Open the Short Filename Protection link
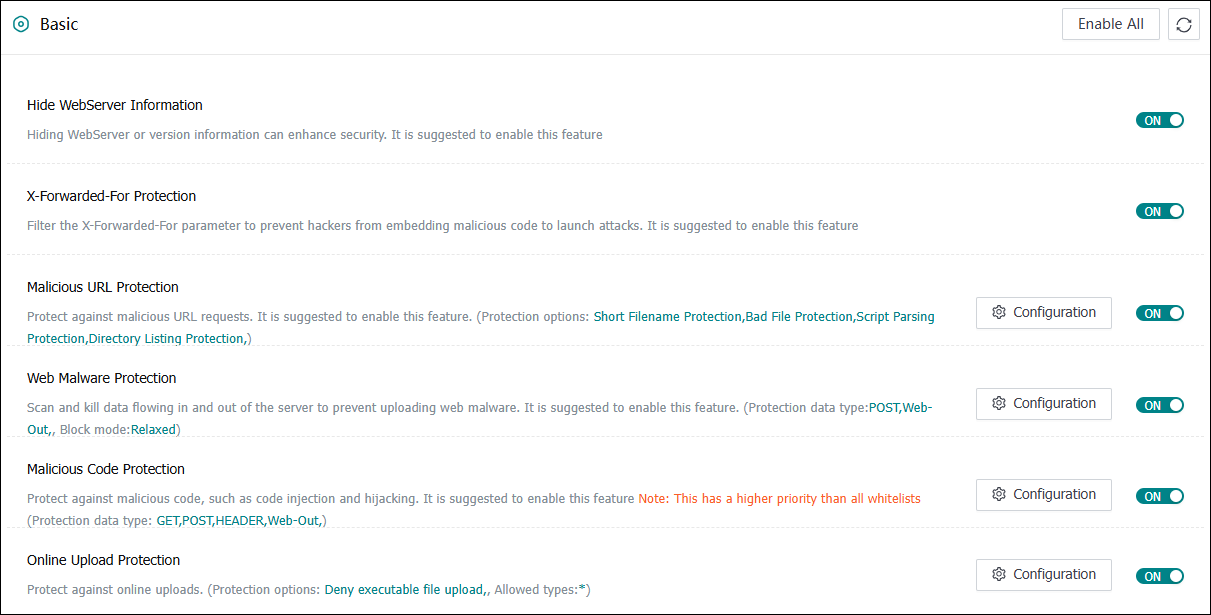 pos(667,317)
